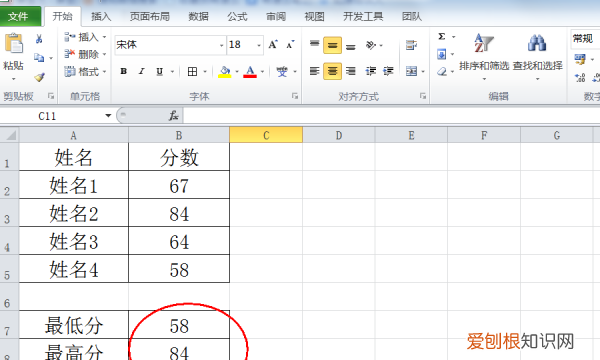Viewport: 600px width, 360px height.
Task: Click the Cut scissors icon
Action: (x=39, y=39)
